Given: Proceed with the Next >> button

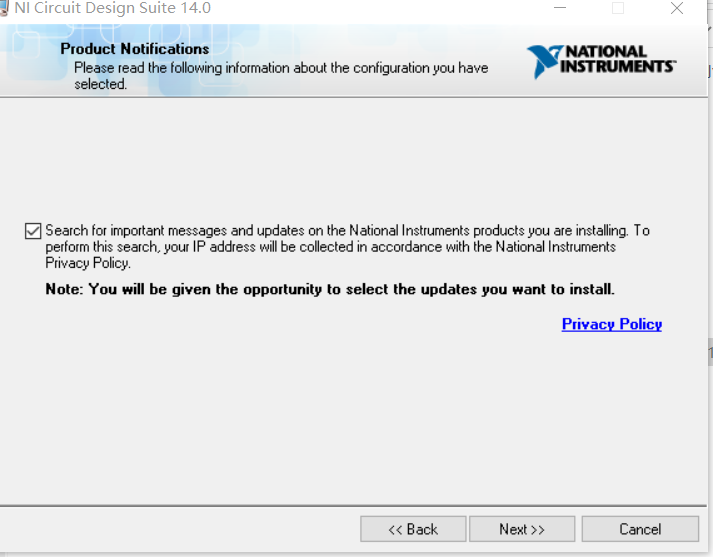Looking at the screenshot, I should [x=522, y=529].
